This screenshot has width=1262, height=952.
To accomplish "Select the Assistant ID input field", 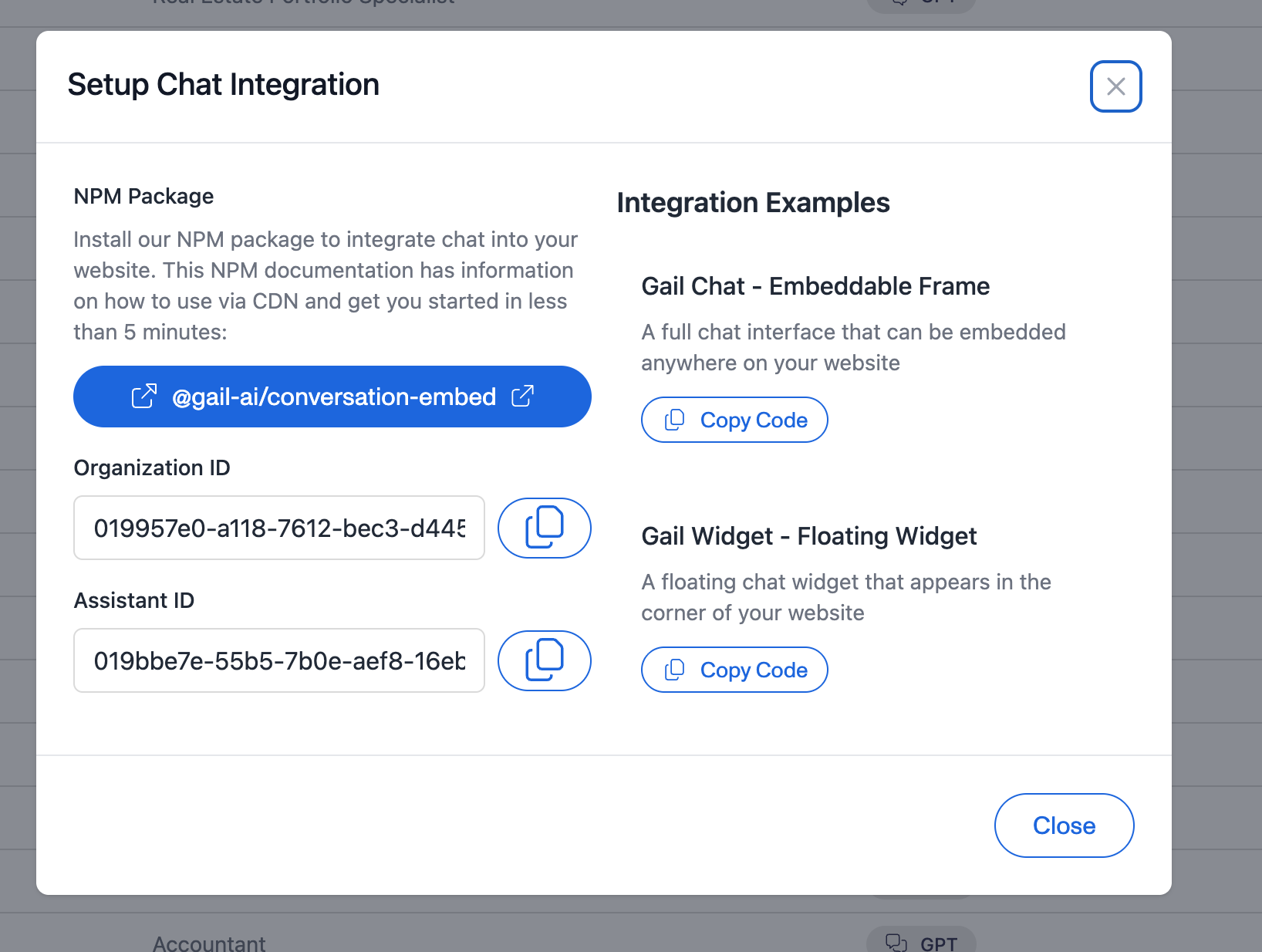I will point(278,660).
